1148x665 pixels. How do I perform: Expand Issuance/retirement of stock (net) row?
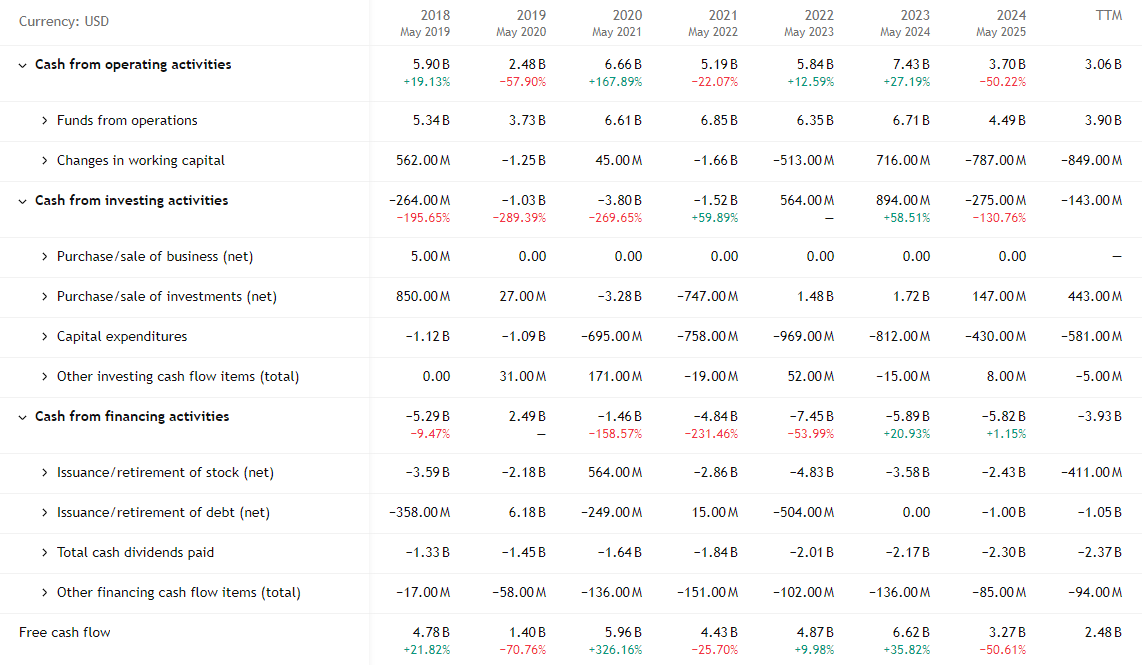45,473
